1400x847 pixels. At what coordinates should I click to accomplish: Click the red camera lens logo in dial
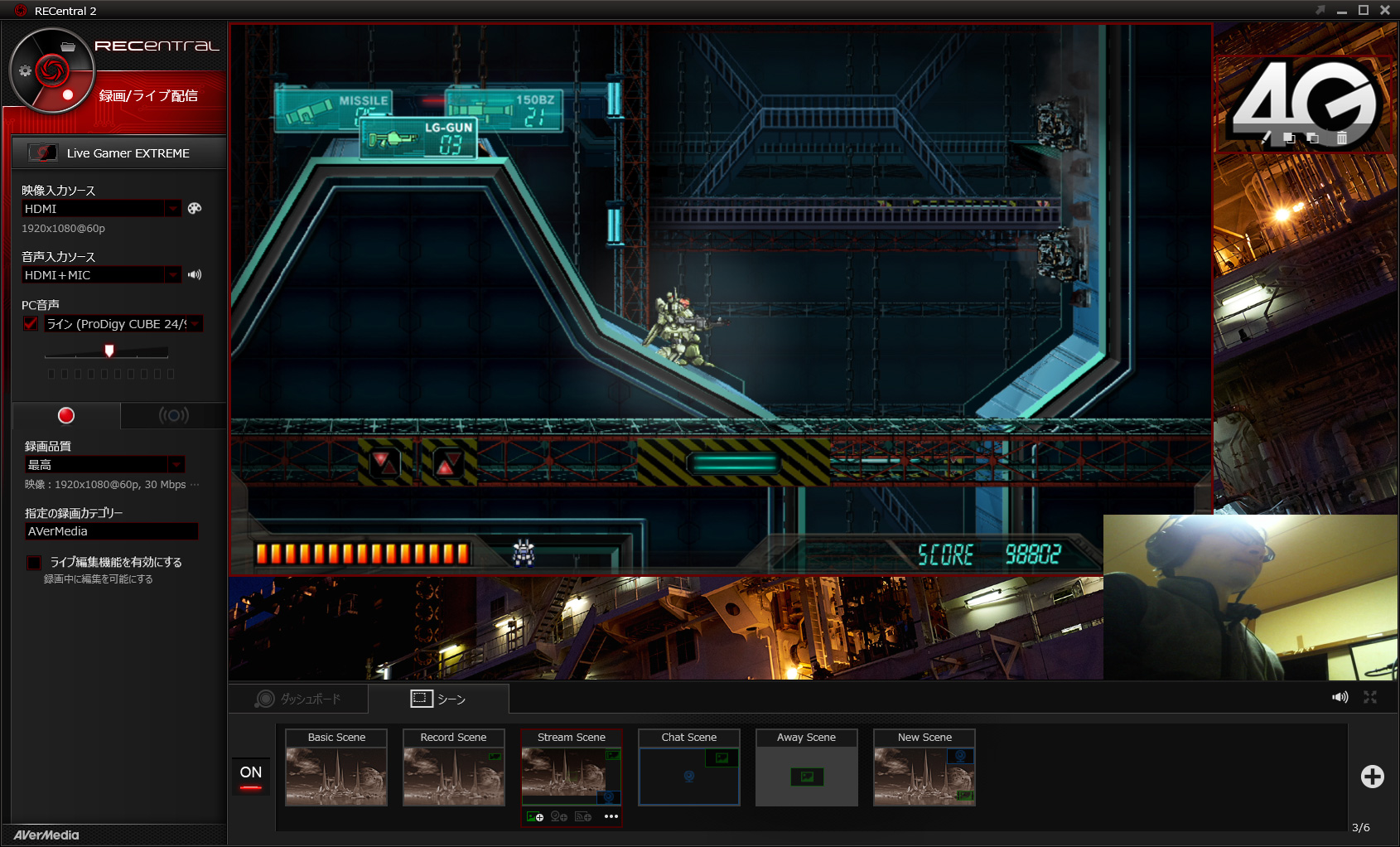pos(51,70)
